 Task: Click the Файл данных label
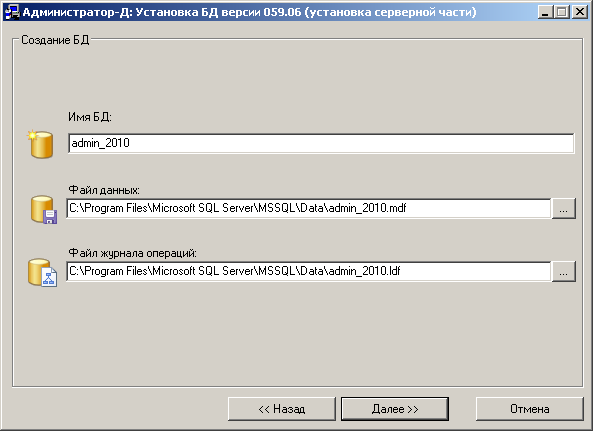click(104, 190)
